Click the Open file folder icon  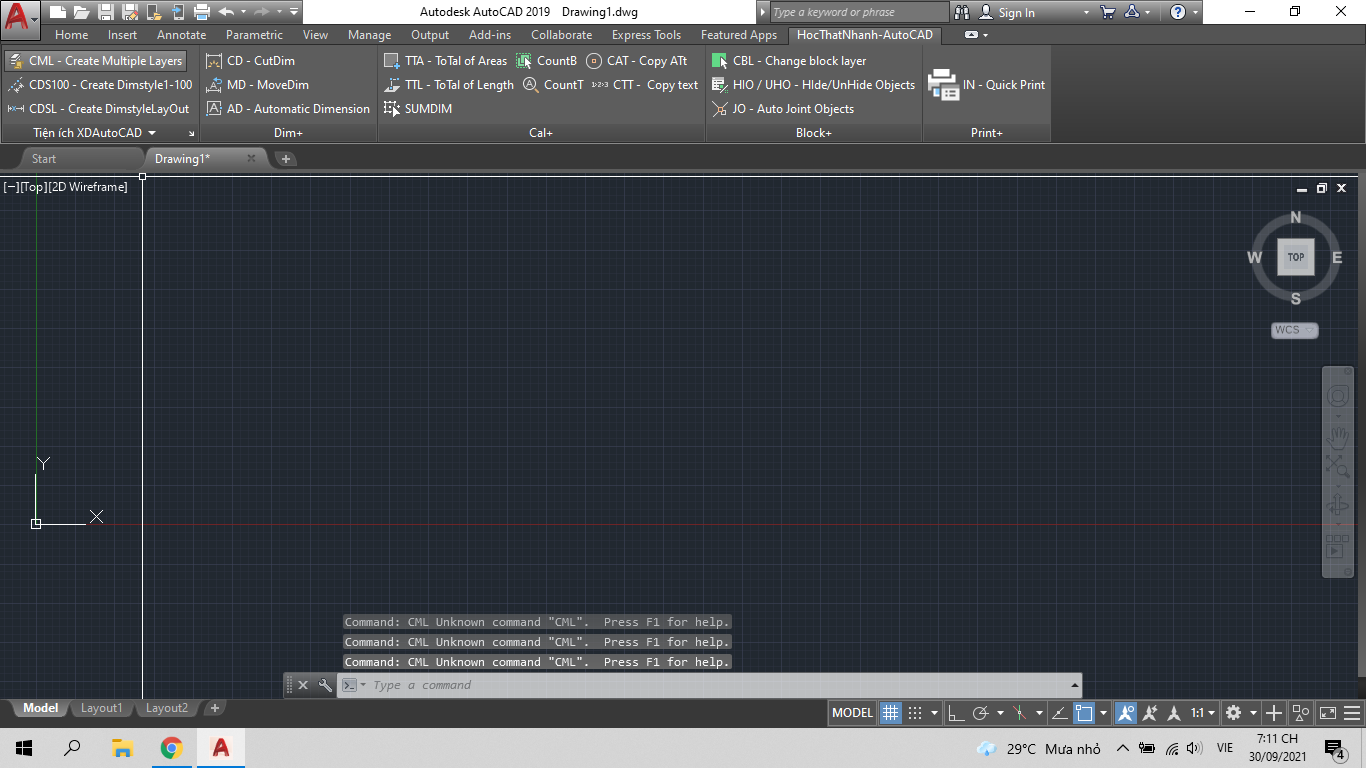[81, 12]
